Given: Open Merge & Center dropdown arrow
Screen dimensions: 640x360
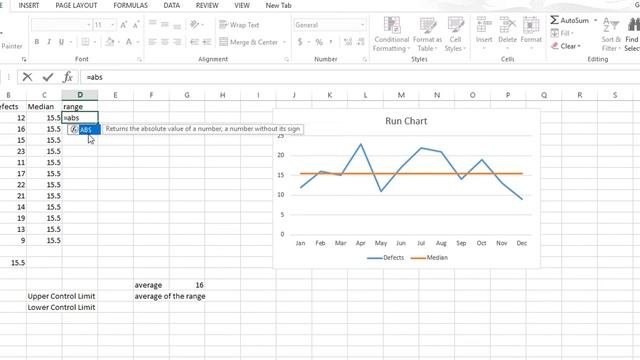Looking at the screenshot, I should point(284,42).
